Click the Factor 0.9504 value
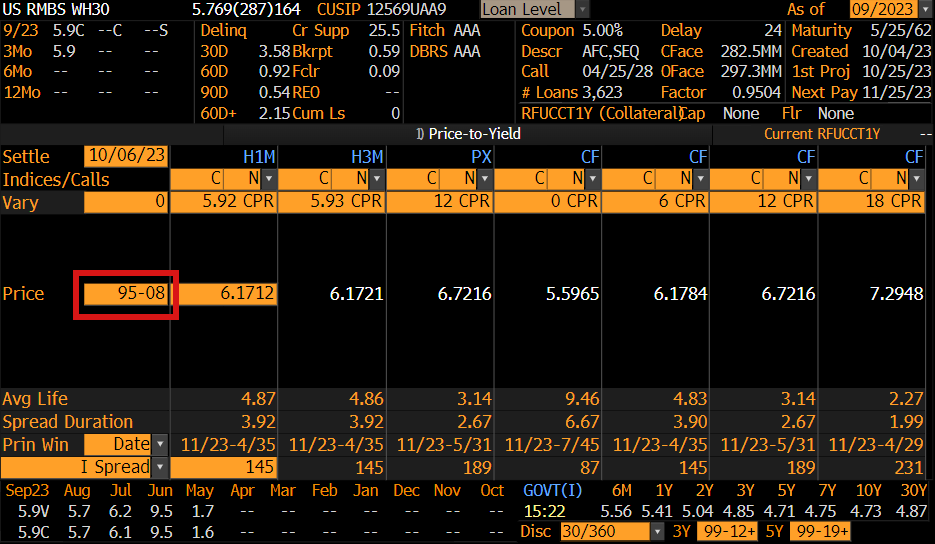Image resolution: width=935 pixels, height=544 pixels. tap(757, 92)
